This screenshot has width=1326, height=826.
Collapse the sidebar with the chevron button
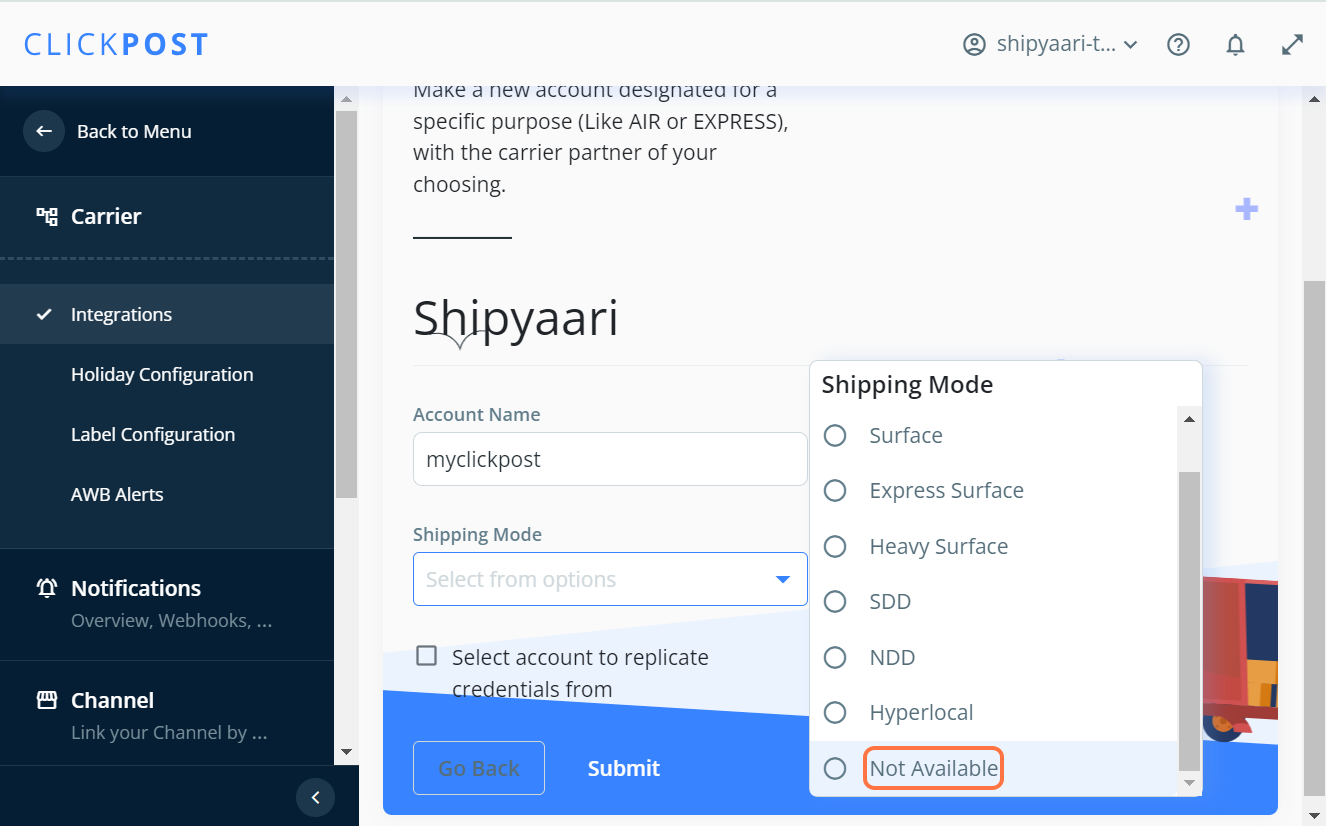coord(315,797)
